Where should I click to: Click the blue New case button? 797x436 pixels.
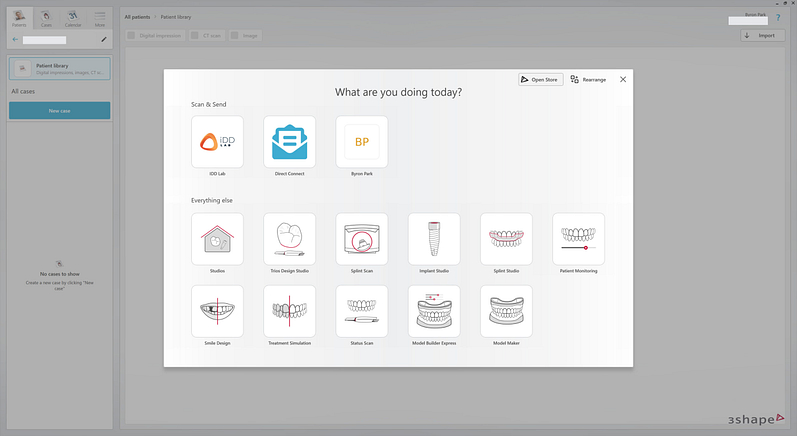(x=60, y=111)
